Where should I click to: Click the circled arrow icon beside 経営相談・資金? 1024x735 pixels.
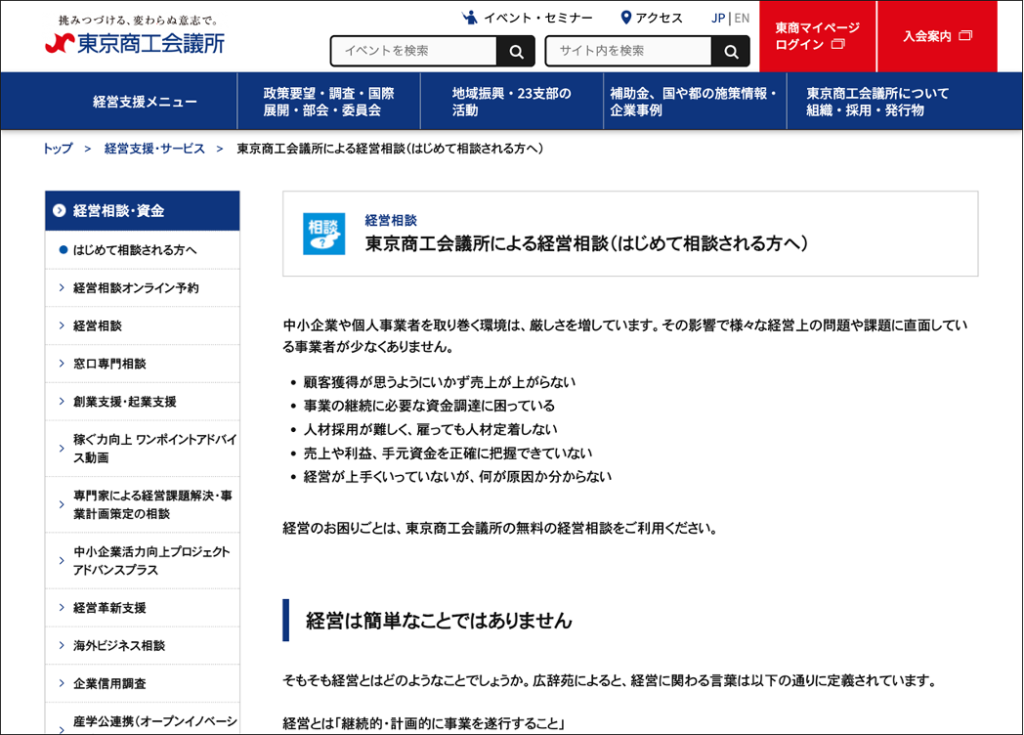tap(59, 211)
